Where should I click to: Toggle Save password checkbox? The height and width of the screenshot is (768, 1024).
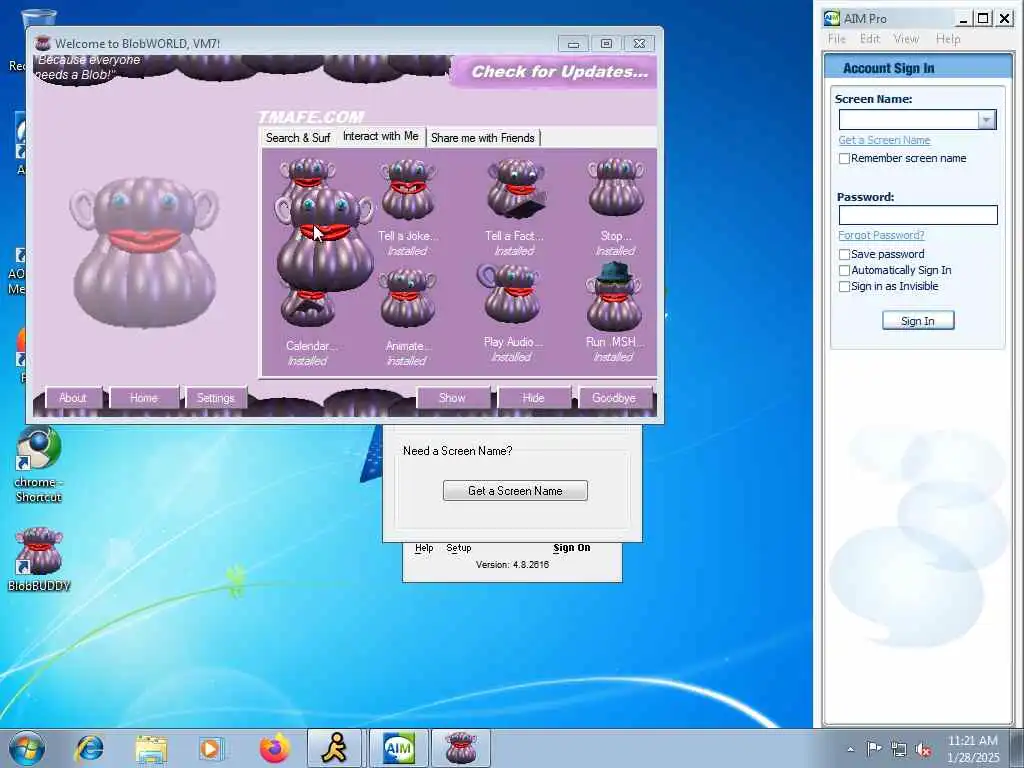coord(844,254)
